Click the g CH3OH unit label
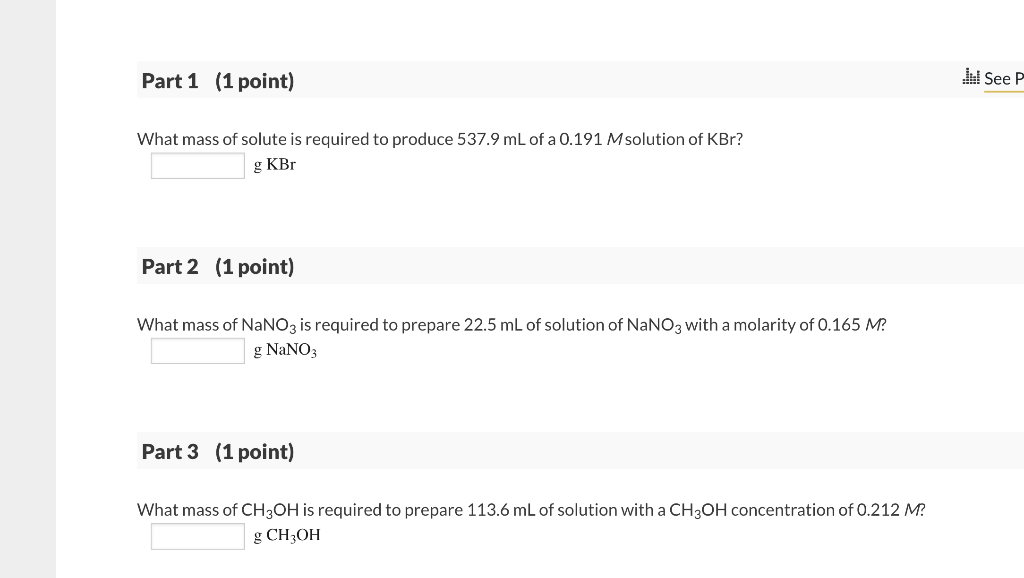 coord(289,535)
